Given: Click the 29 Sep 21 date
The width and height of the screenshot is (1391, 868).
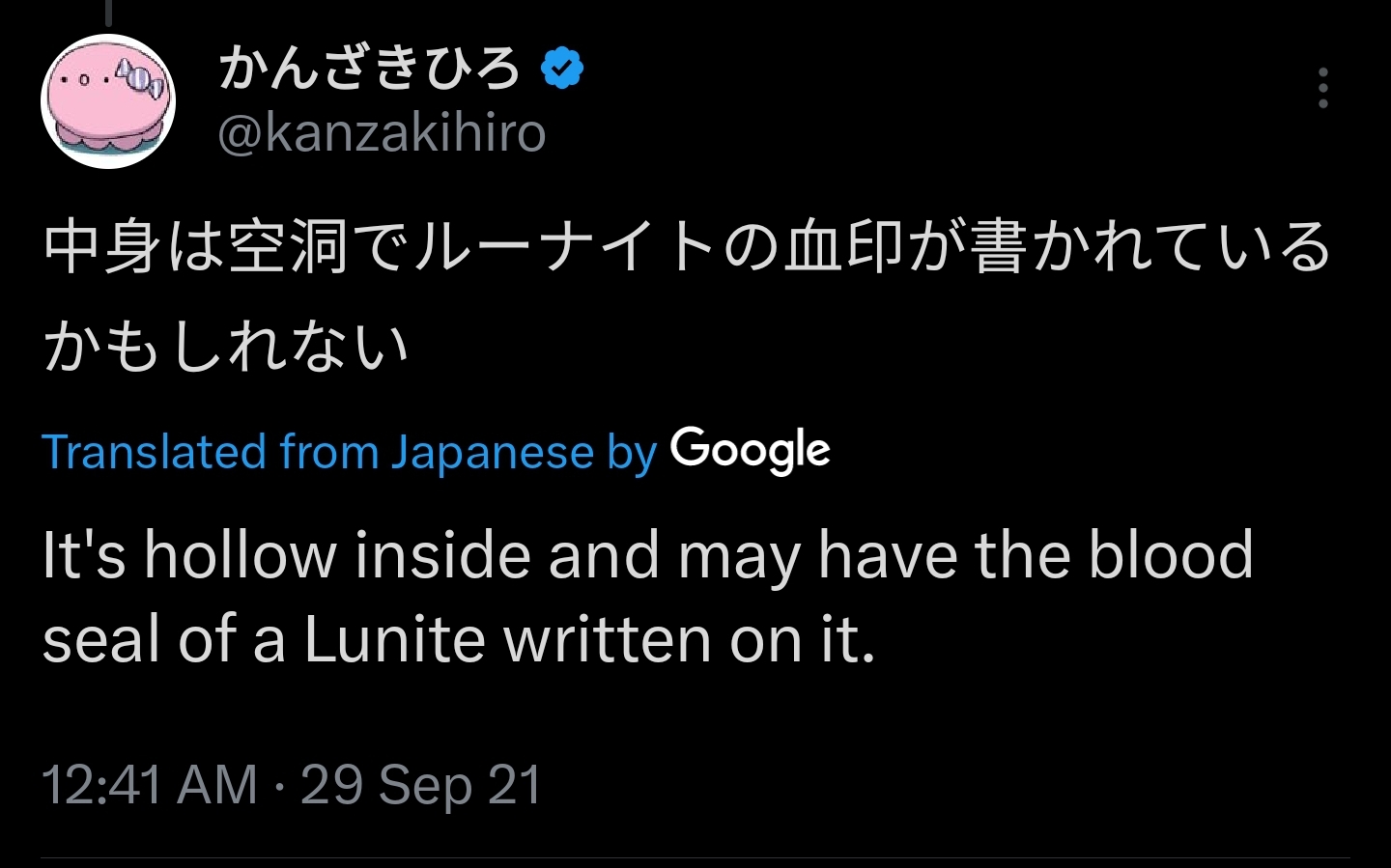Looking at the screenshot, I should (421, 784).
